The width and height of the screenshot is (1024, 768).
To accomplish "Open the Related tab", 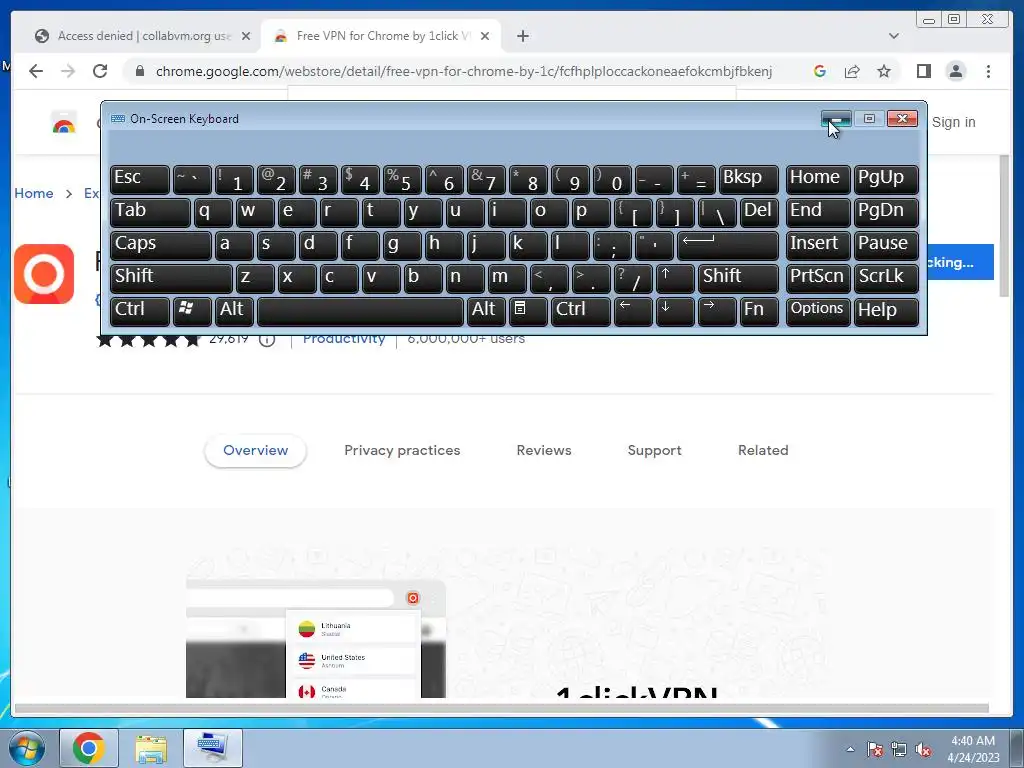I will coord(763,451).
